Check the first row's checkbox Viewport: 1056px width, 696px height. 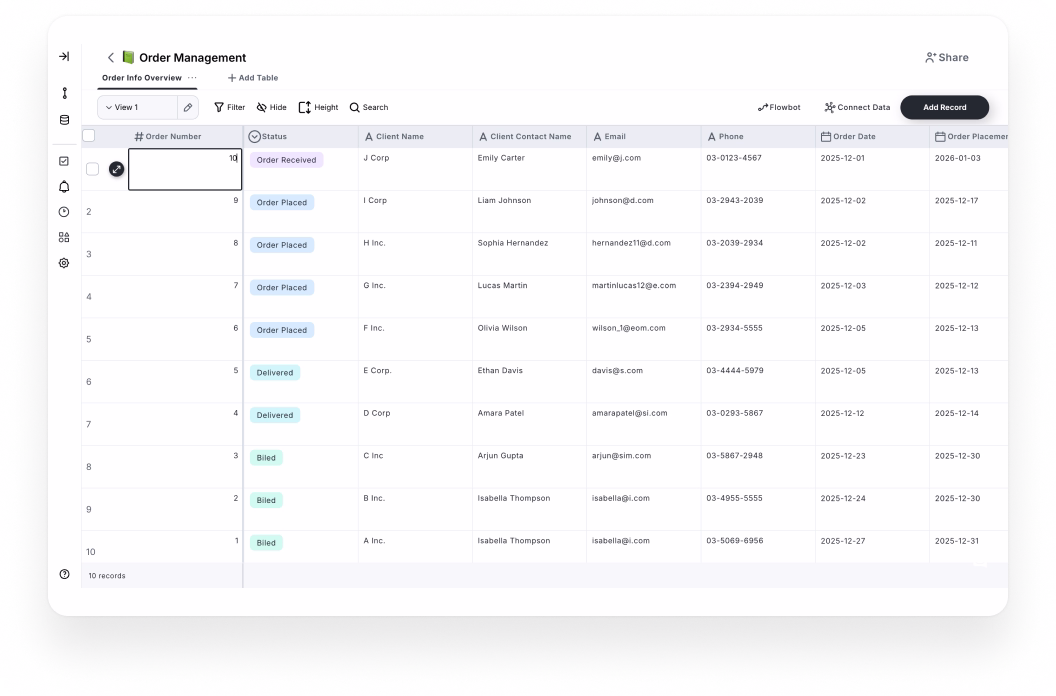(92, 169)
